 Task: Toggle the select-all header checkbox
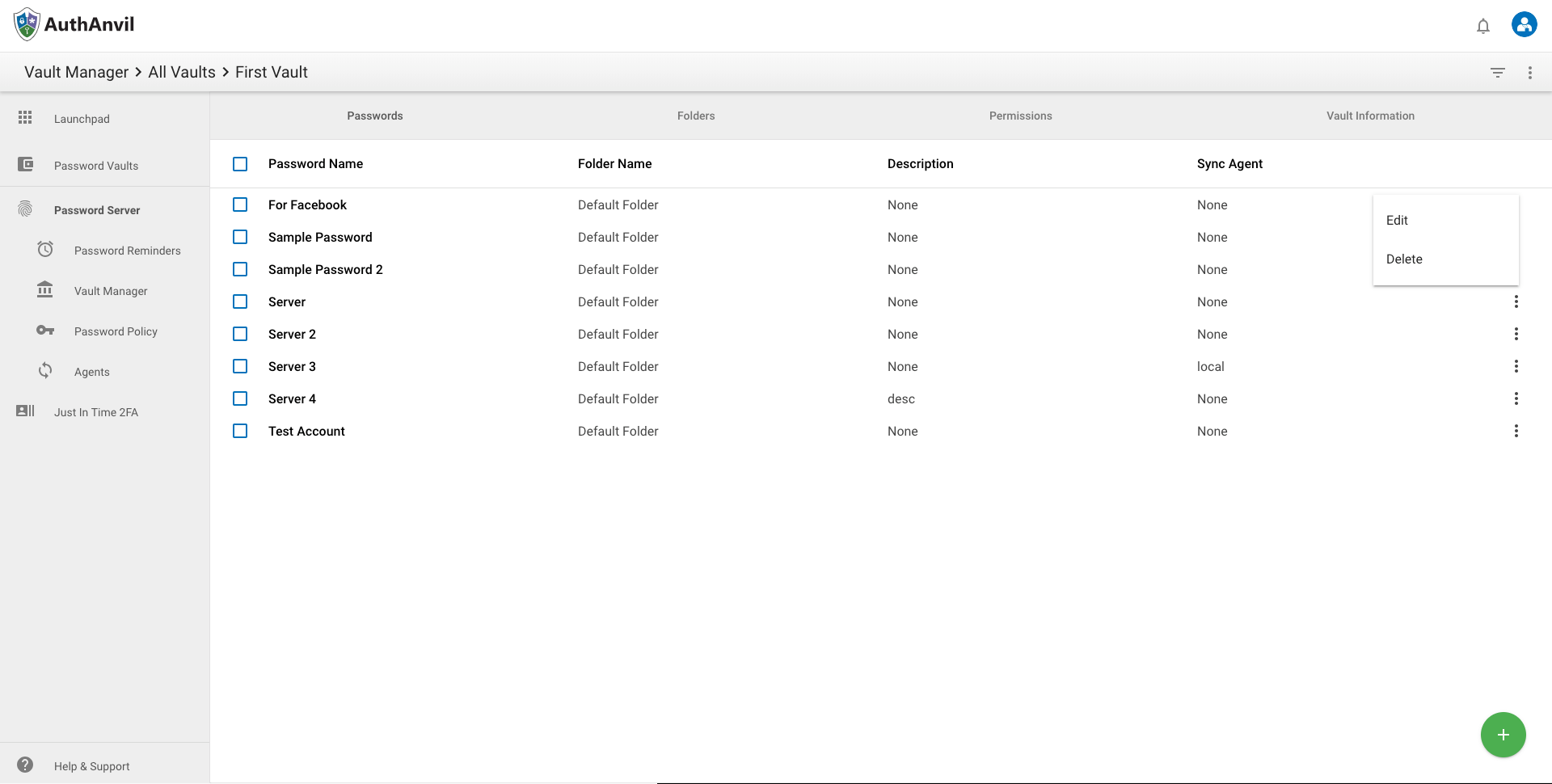pos(240,164)
